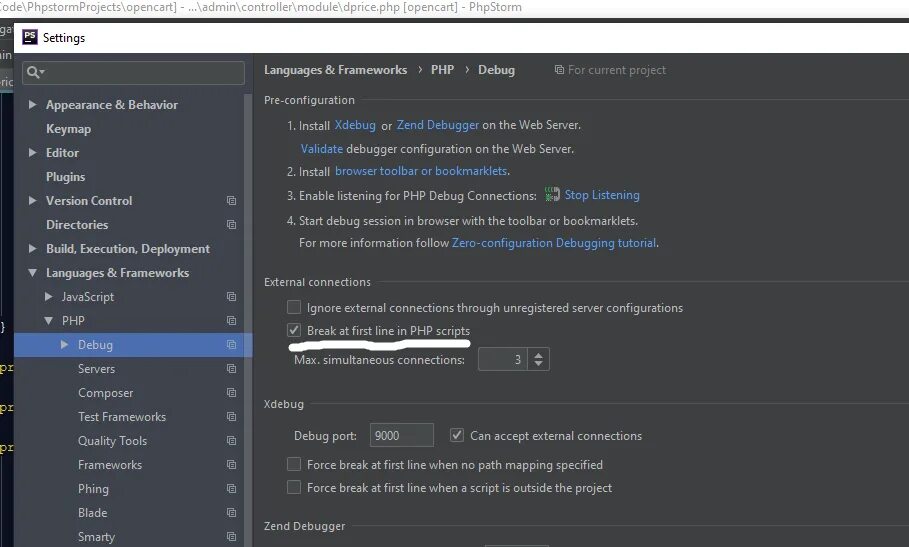Click the For current project icon
Screen dimensions: 909x547
(559, 70)
